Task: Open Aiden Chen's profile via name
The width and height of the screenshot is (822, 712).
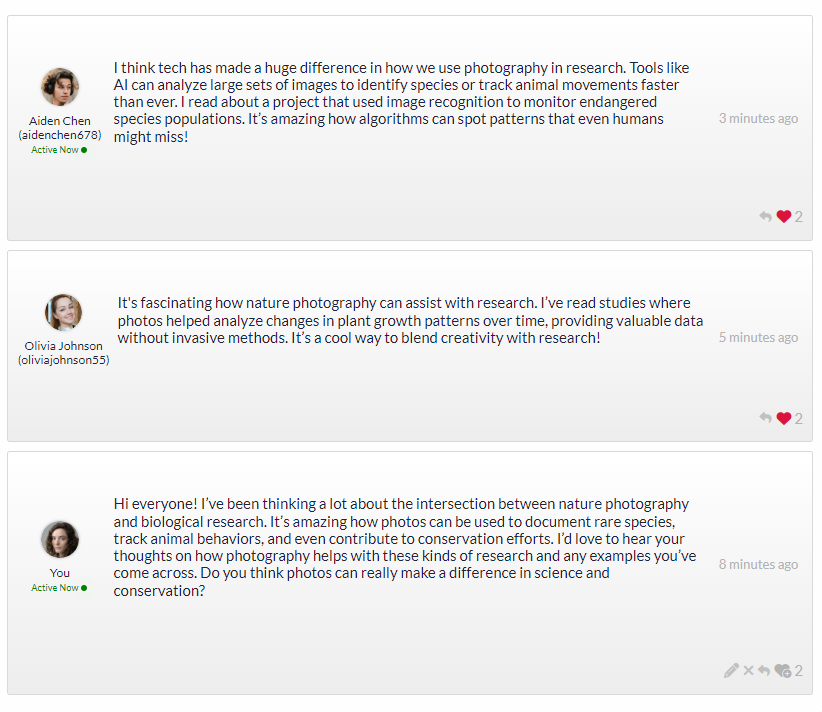Action: 60,121
